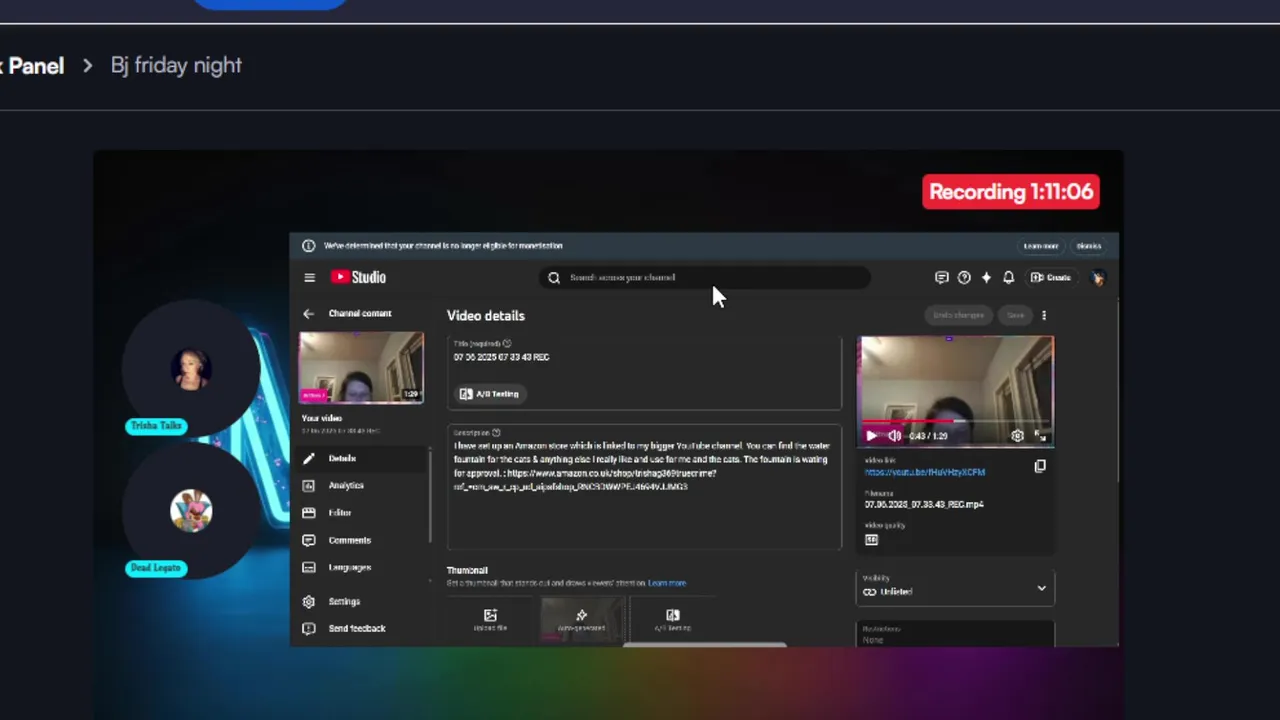Click the Undo changes button
Screen dimensions: 1280x720
(958, 315)
